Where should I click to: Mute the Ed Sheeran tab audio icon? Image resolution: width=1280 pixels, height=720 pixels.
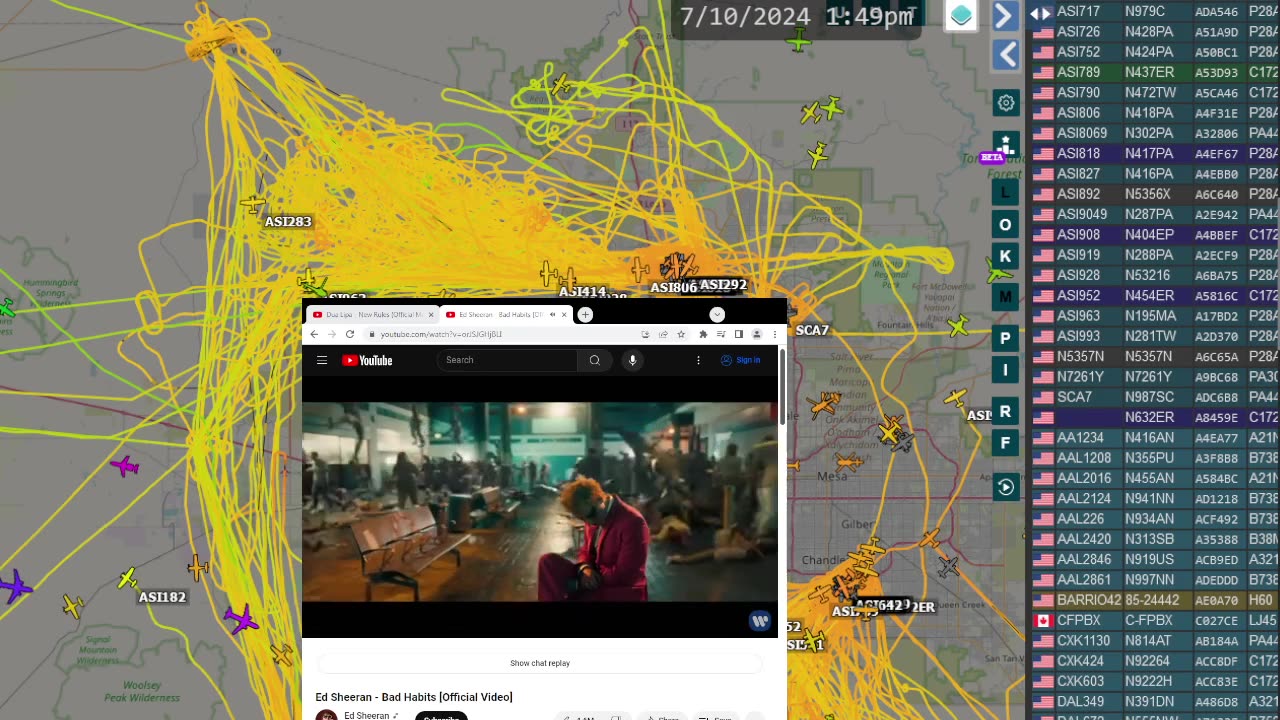pos(552,315)
